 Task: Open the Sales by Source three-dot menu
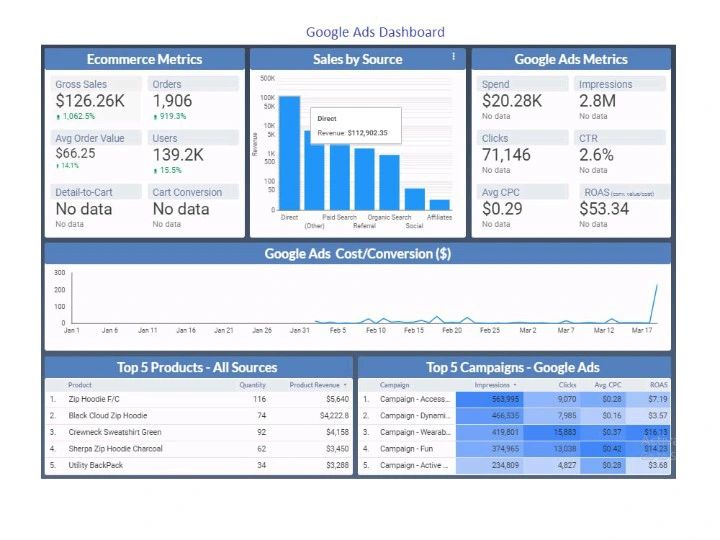[453, 57]
